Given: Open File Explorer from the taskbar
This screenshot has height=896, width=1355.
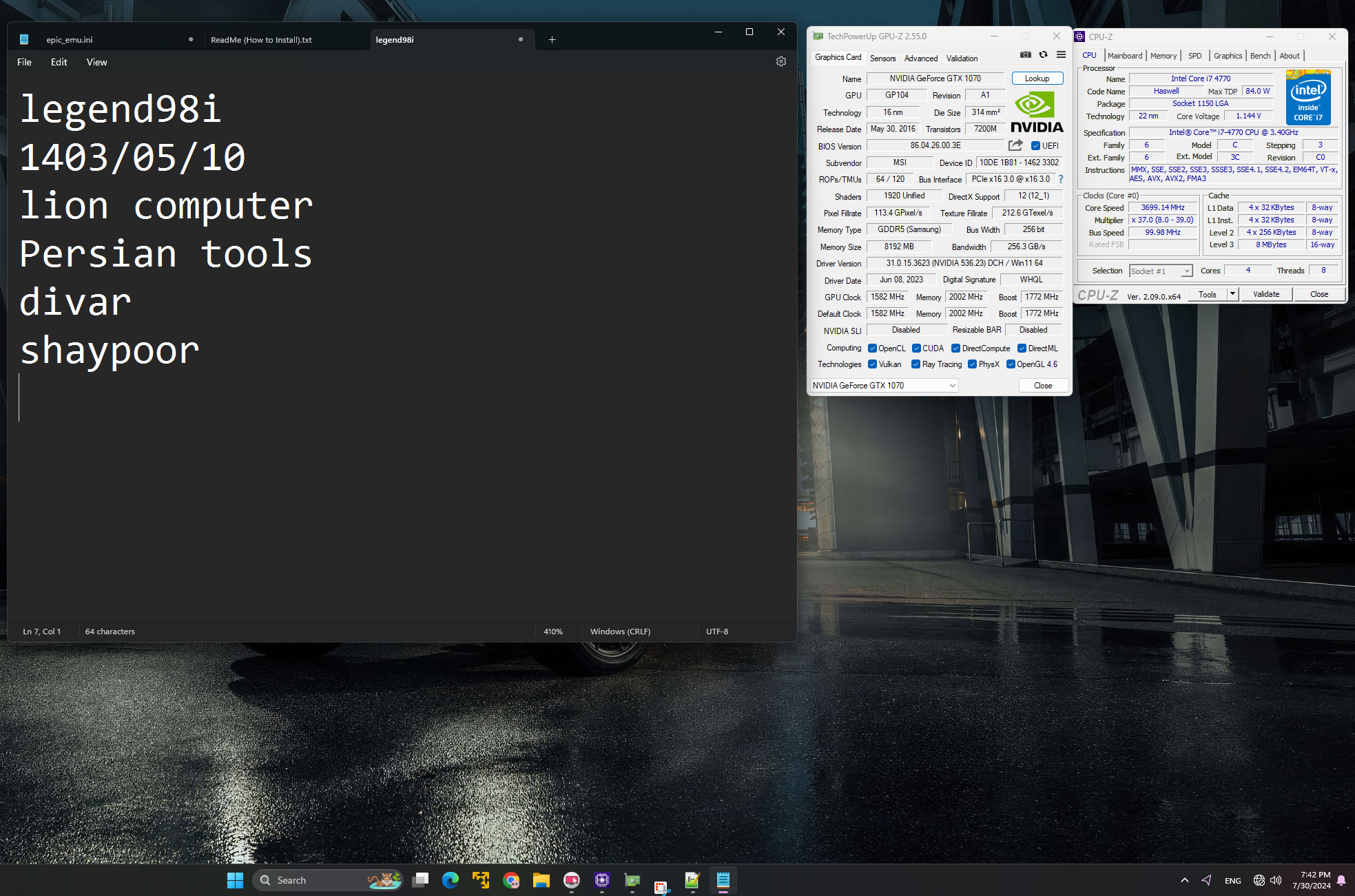Looking at the screenshot, I should click(x=541, y=880).
